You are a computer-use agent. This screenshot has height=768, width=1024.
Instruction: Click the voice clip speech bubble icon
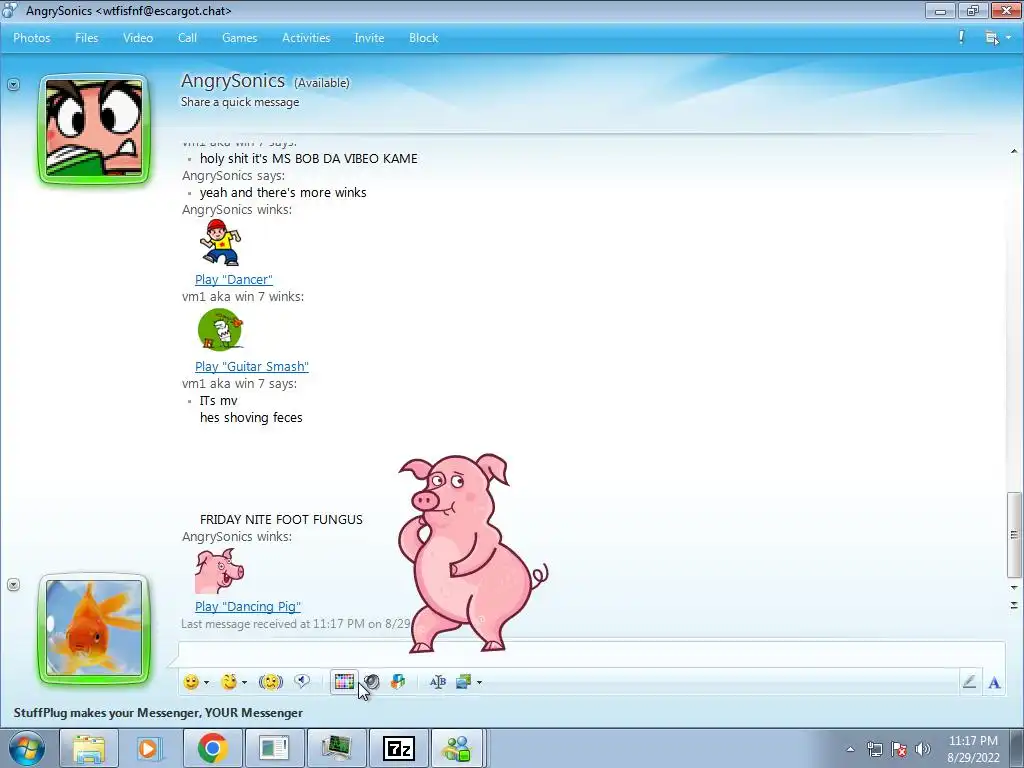point(302,682)
